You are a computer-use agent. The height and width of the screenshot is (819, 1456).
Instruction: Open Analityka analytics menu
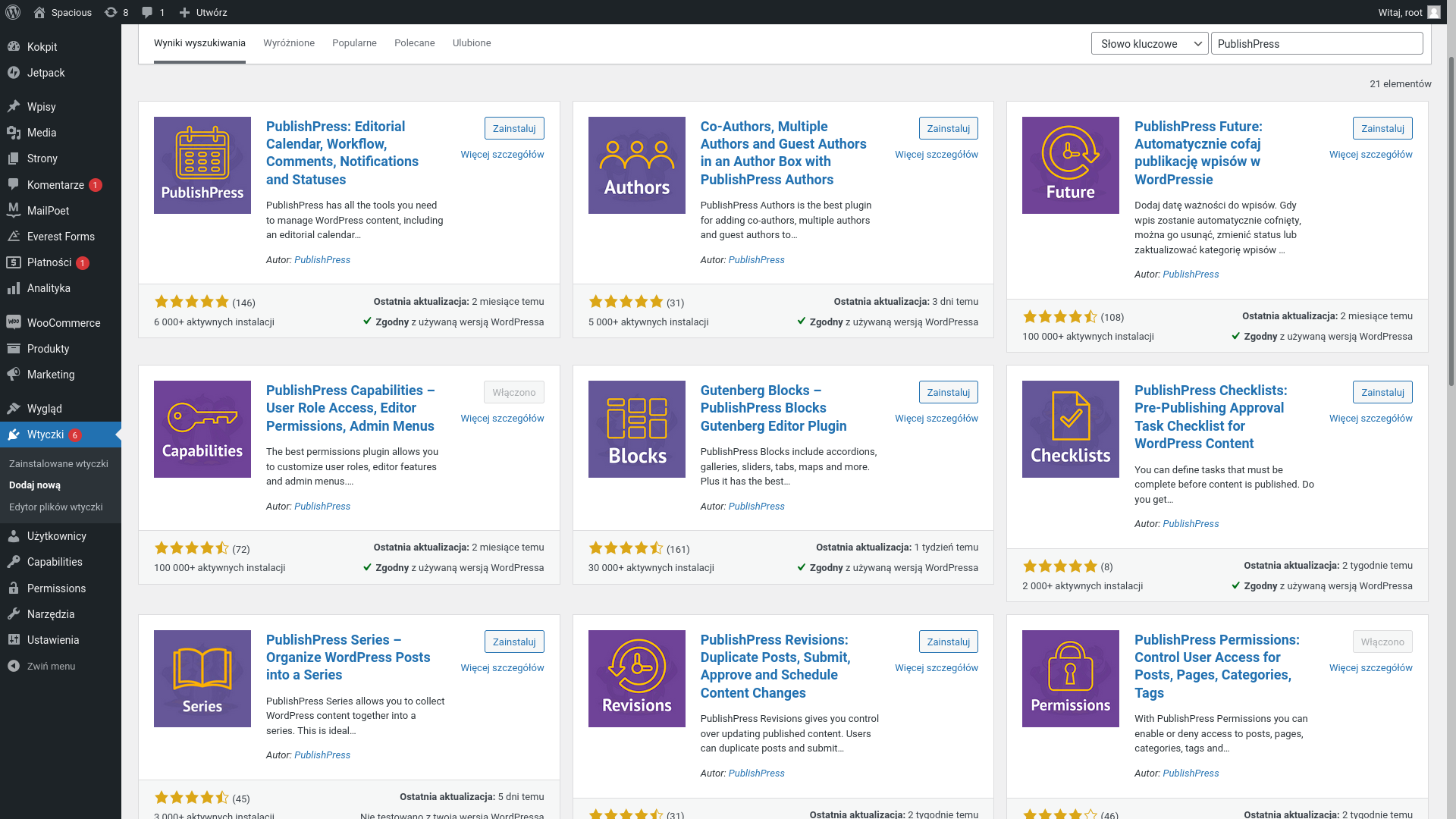(61, 288)
